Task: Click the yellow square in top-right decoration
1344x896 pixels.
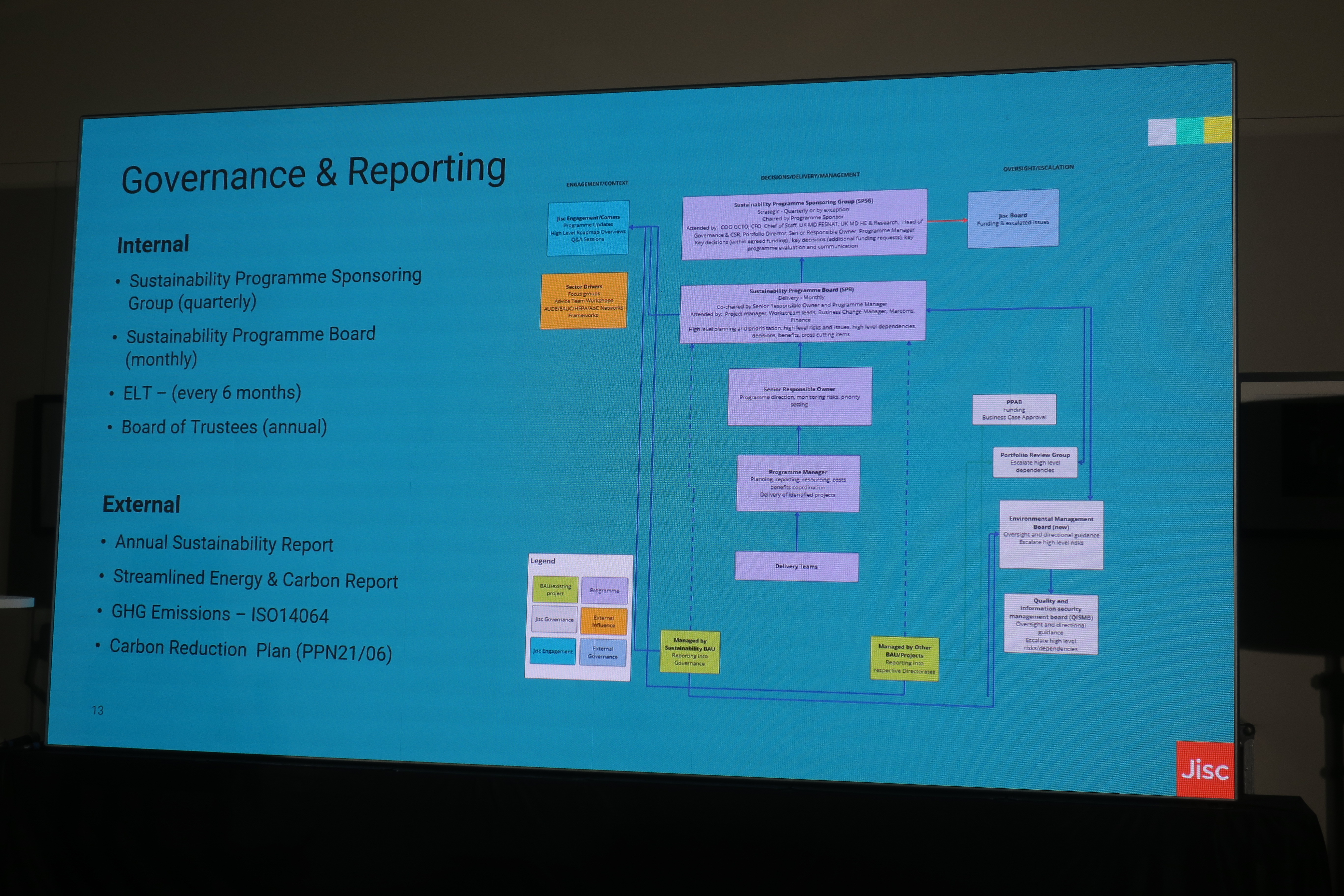Action: click(1218, 130)
